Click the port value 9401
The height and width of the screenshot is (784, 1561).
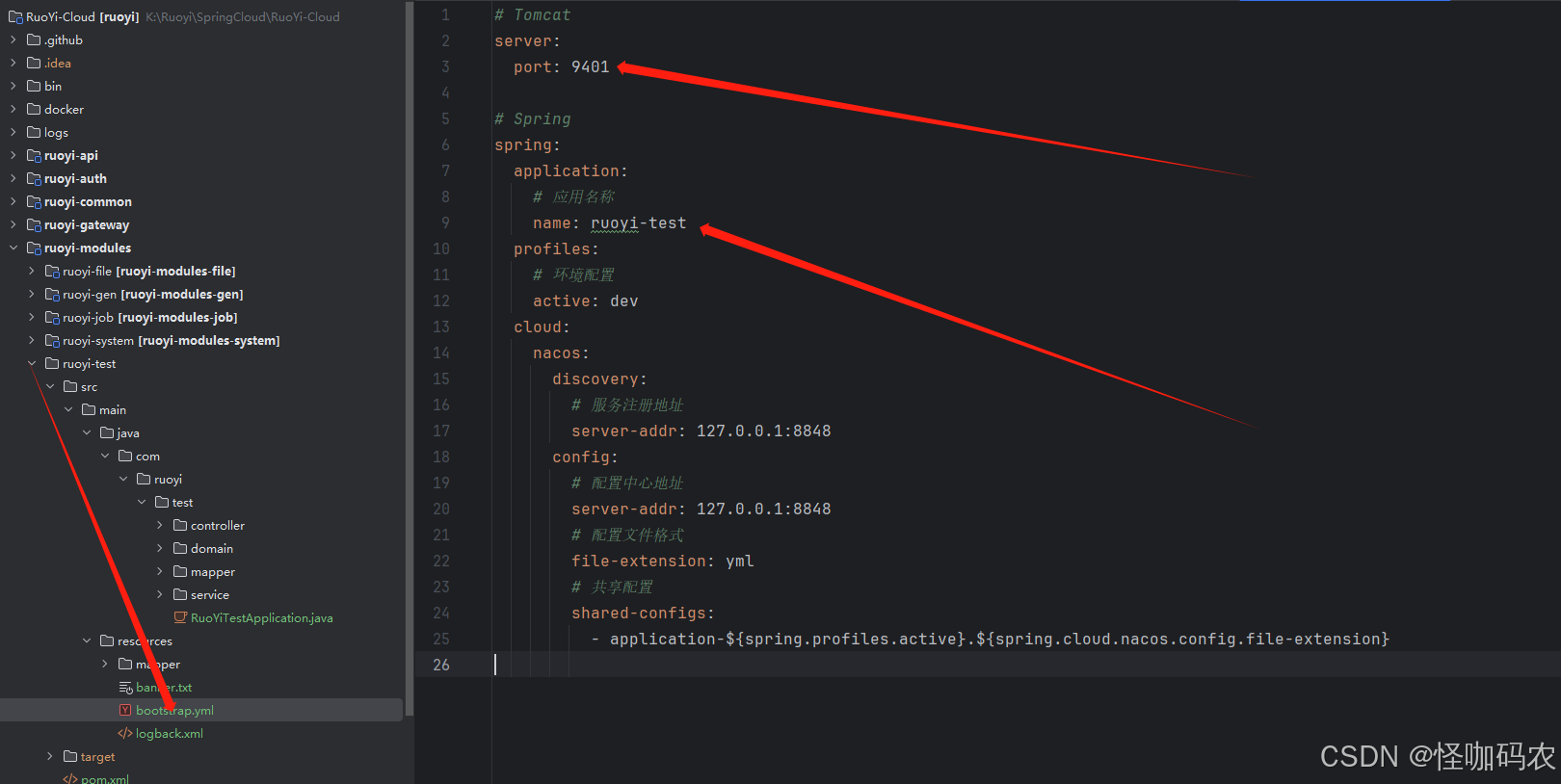click(x=590, y=66)
